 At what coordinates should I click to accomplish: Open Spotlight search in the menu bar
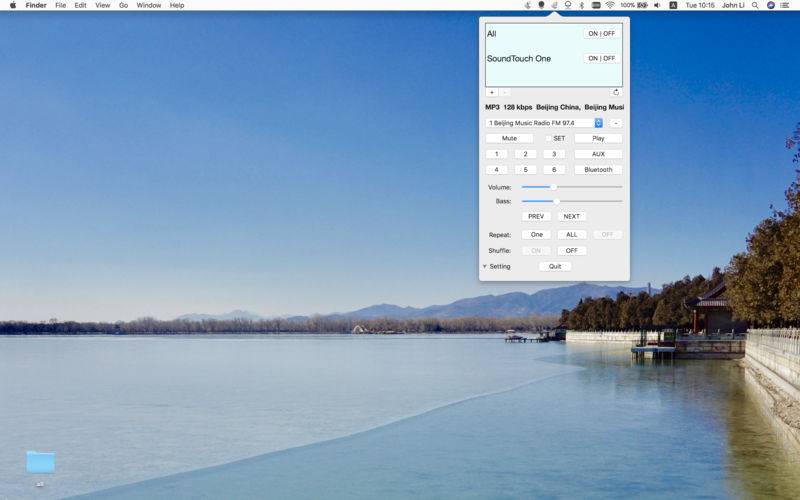pos(756,5)
